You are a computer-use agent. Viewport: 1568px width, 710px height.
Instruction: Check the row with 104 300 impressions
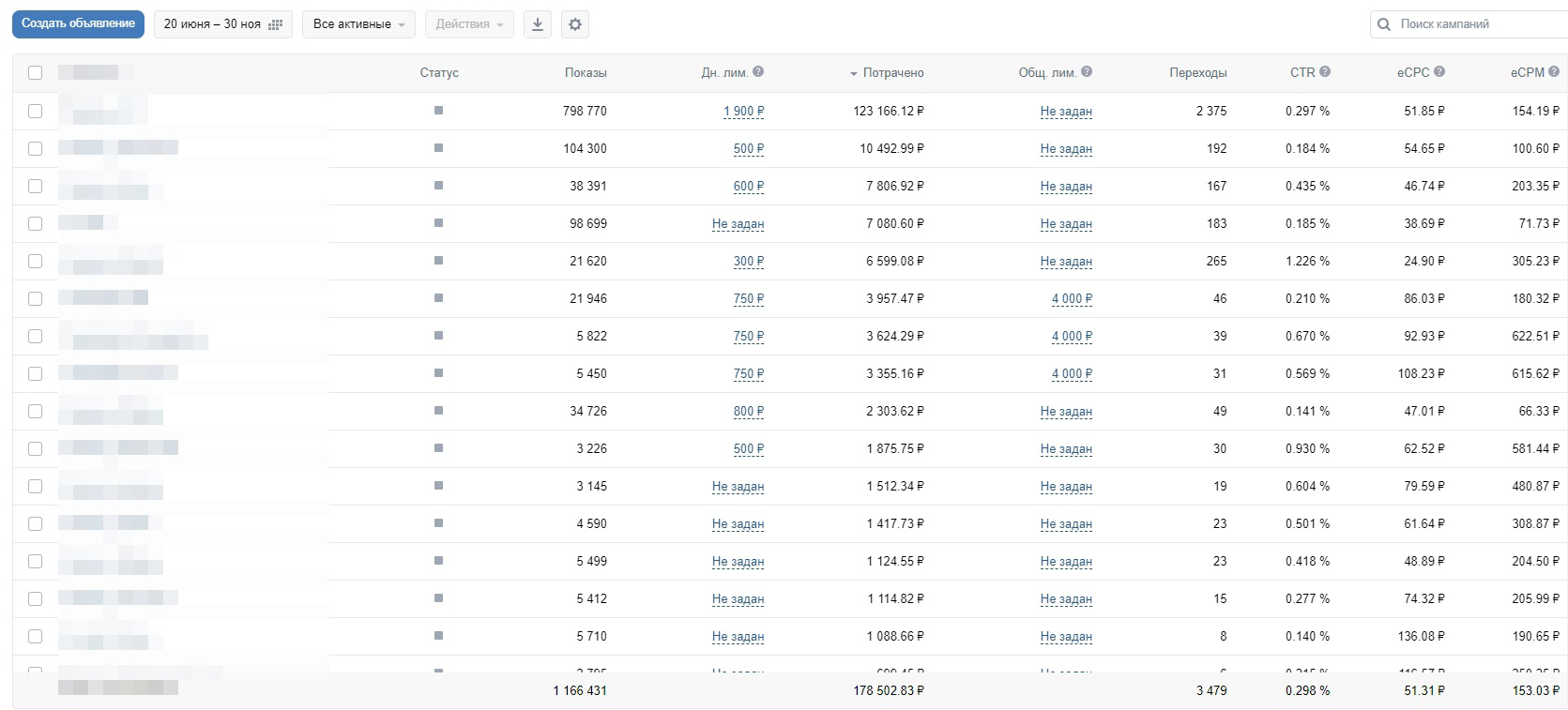point(36,148)
